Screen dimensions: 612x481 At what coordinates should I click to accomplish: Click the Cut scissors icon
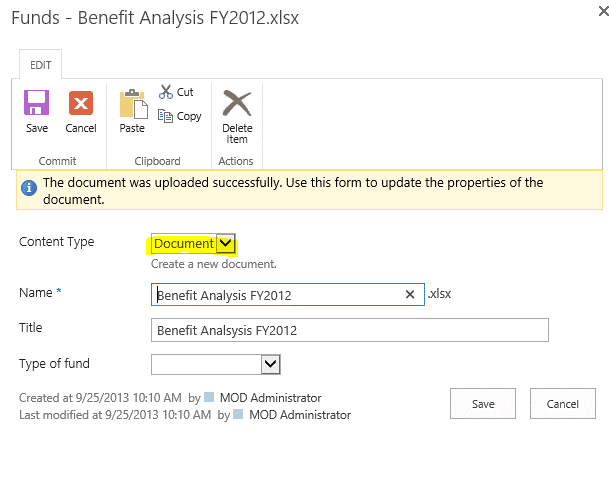tap(165, 92)
